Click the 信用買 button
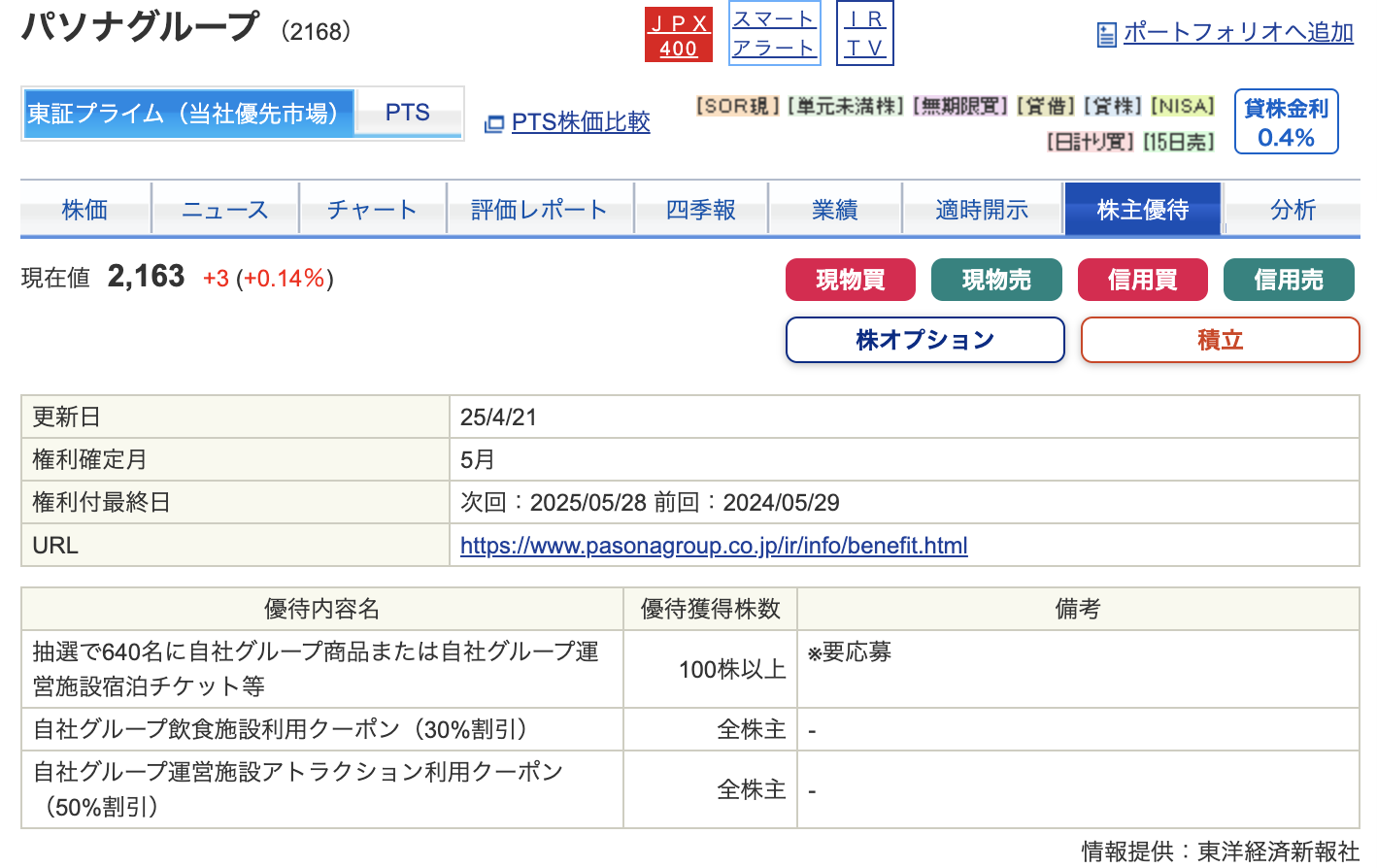1377x868 pixels. pyautogui.click(x=1143, y=280)
